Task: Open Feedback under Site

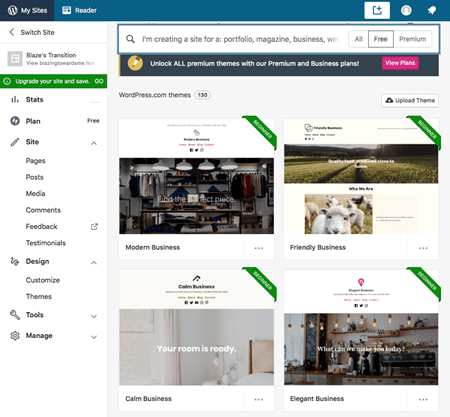Action: tap(42, 226)
